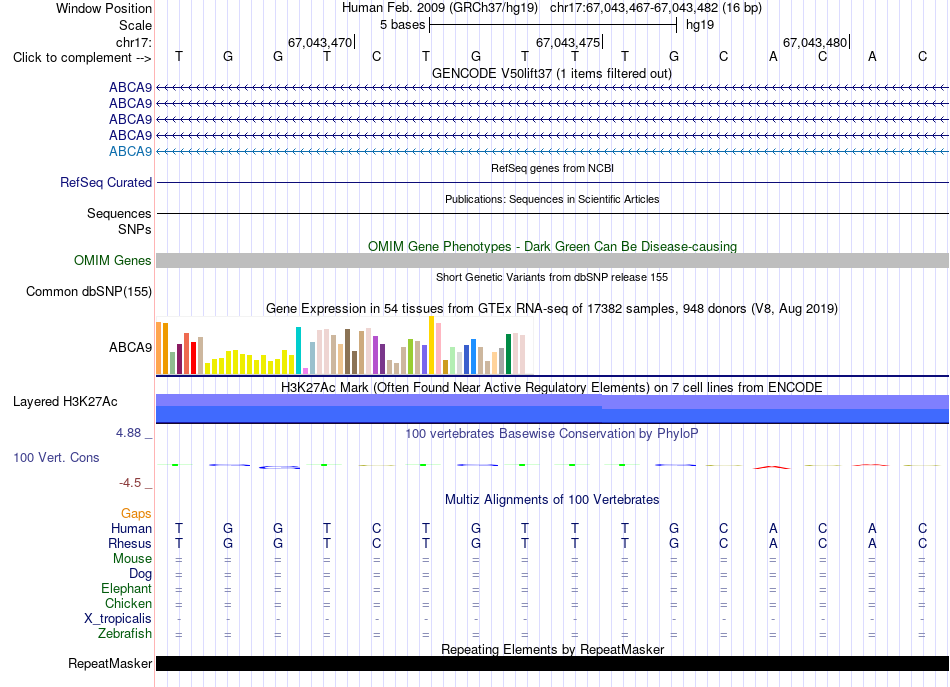Click the black RepeatMasker bar

[552, 663]
